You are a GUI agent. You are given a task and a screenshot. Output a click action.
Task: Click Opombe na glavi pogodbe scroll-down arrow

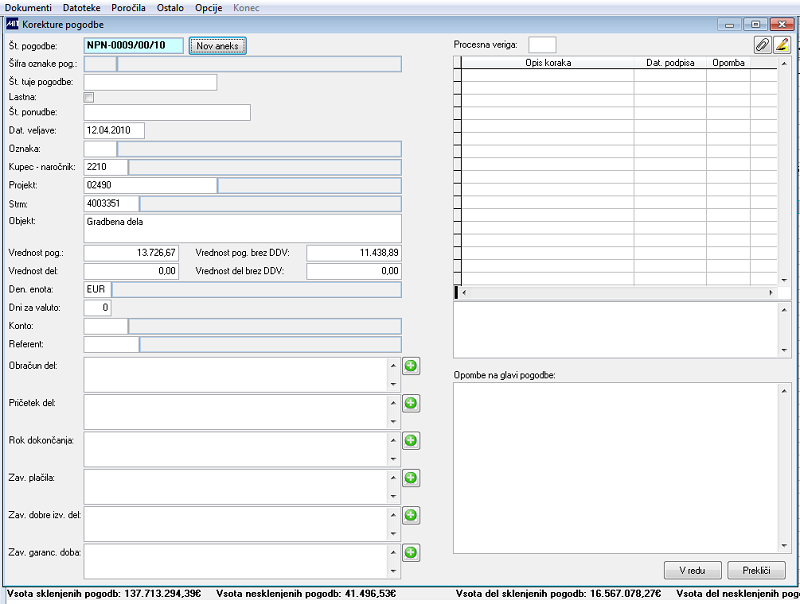[784, 546]
